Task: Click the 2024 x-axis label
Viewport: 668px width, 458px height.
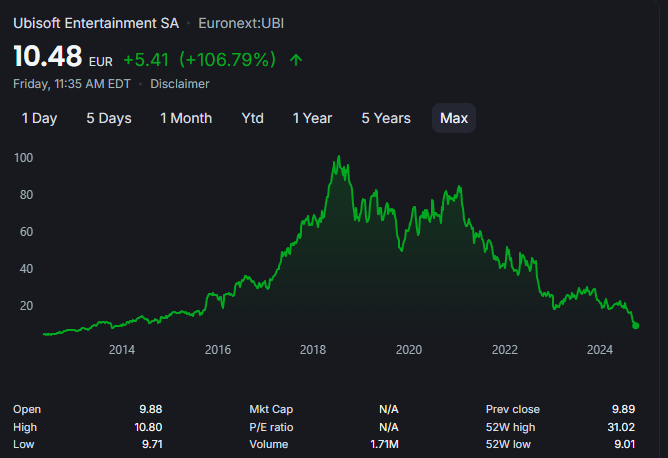Action: (x=600, y=350)
